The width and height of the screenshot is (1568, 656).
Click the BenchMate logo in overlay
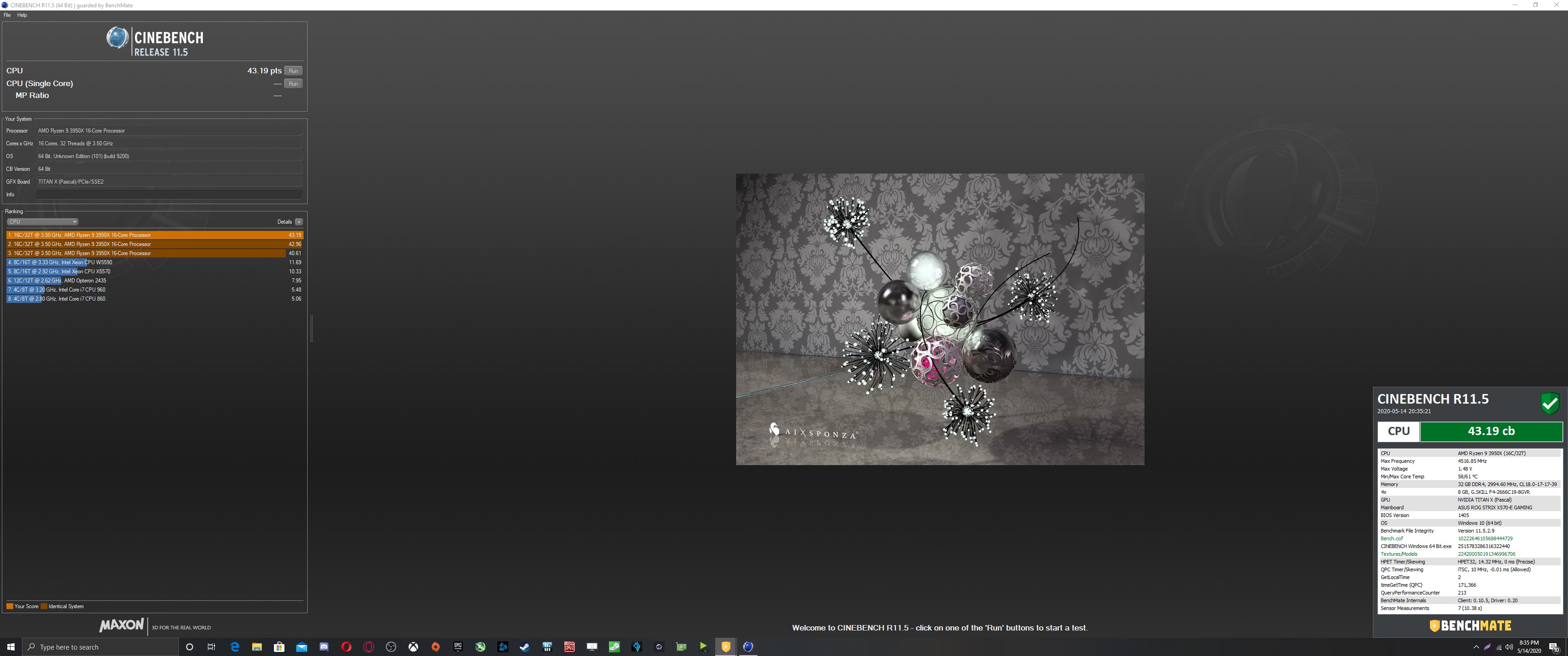pyautogui.click(x=1470, y=625)
